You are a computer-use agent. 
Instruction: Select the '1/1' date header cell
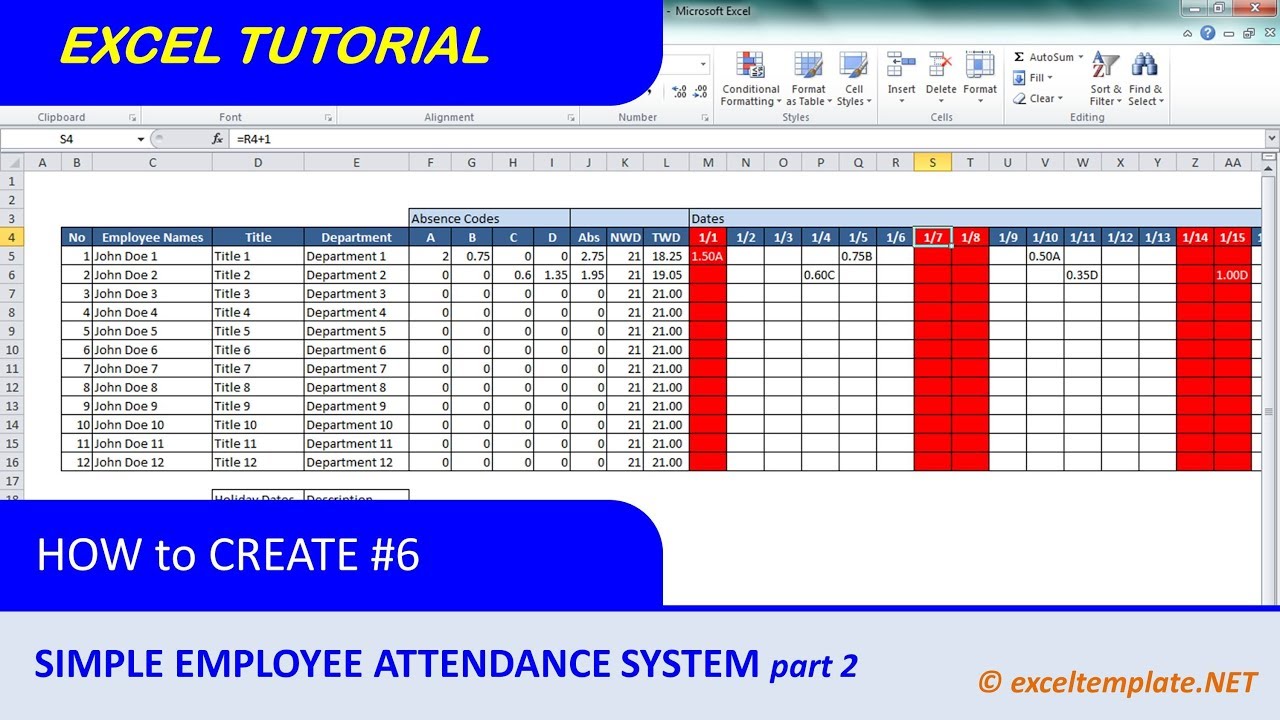coord(708,237)
